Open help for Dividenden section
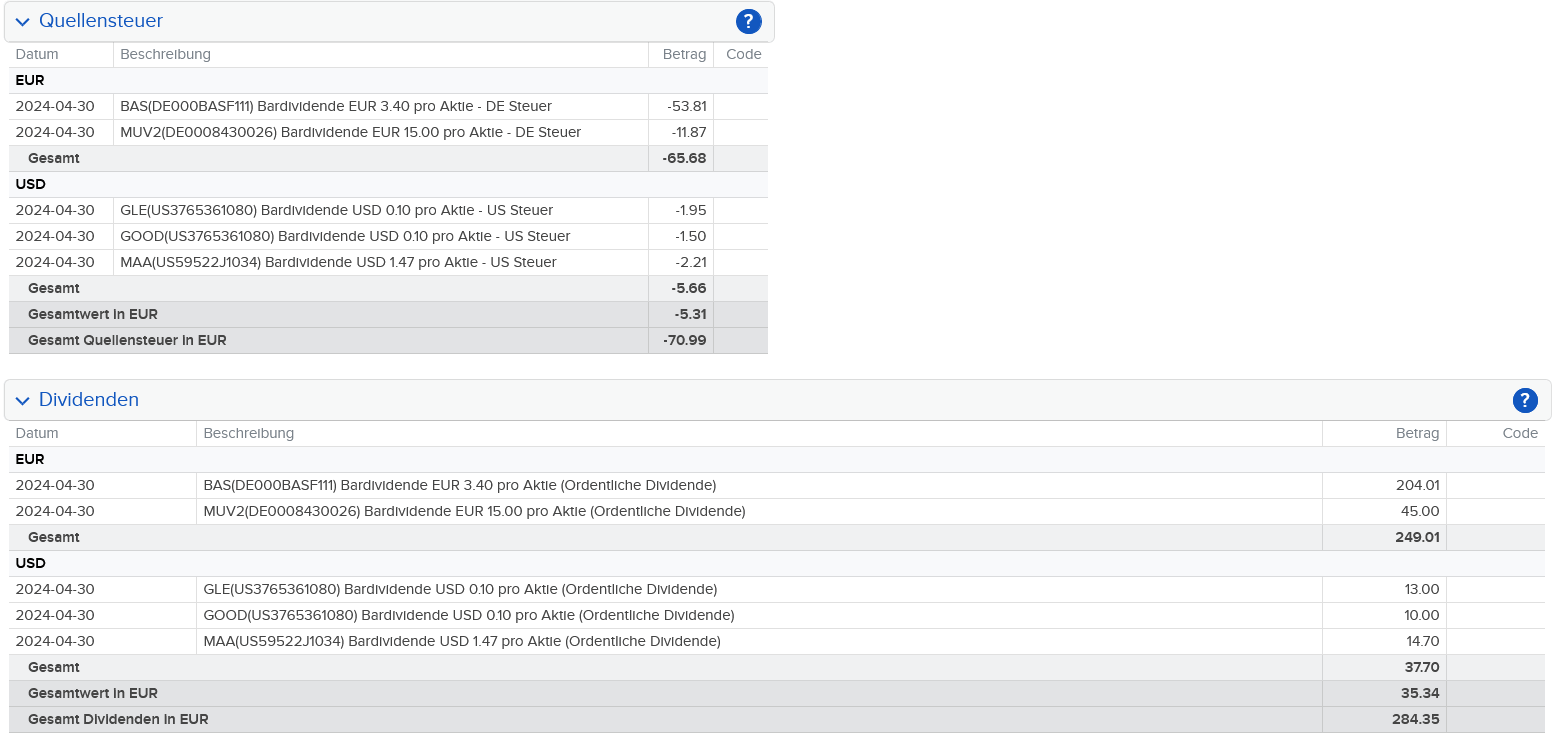The image size is (1552, 738). [x=1524, y=400]
